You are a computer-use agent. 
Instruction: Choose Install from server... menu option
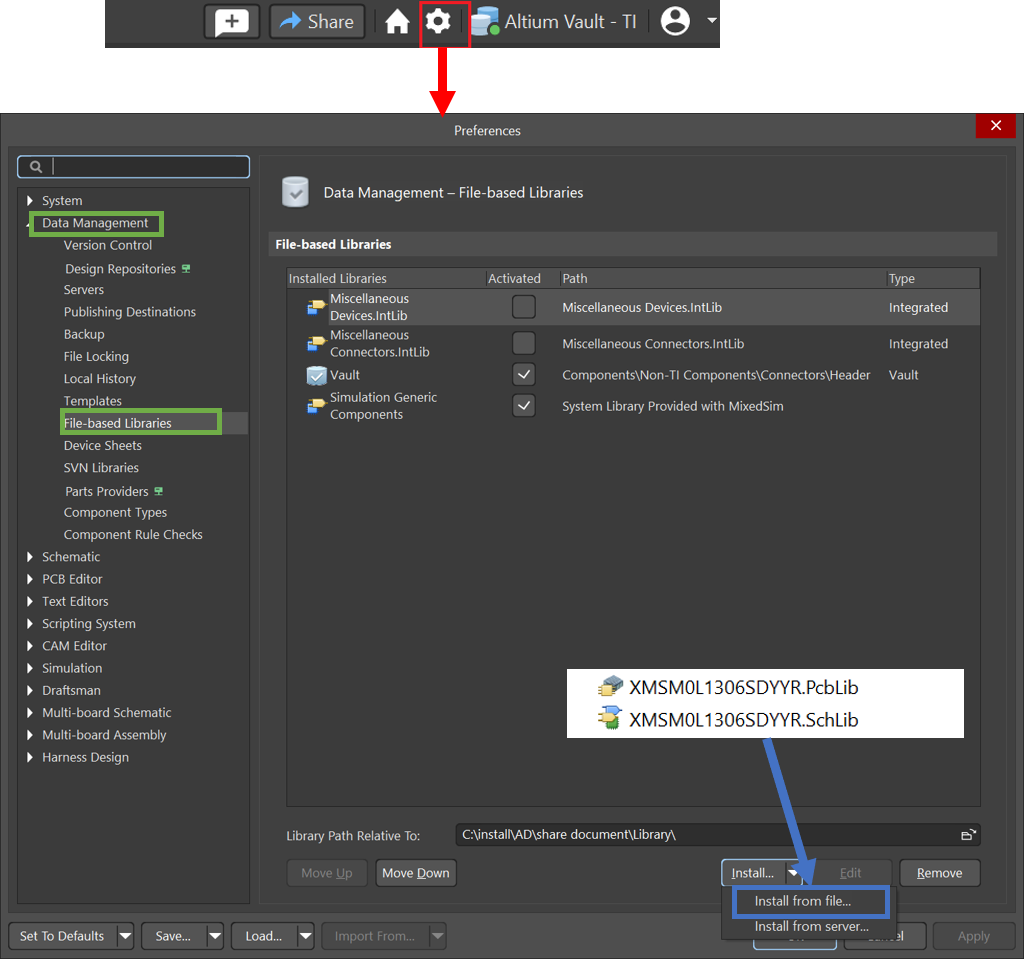(811, 927)
